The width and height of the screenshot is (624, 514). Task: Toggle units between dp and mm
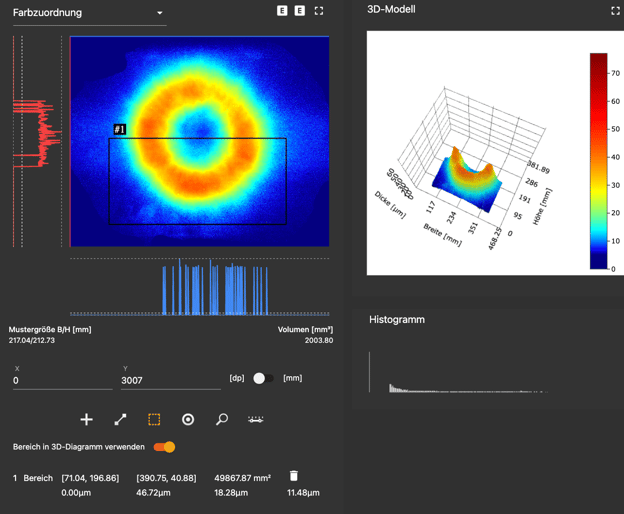tap(263, 378)
